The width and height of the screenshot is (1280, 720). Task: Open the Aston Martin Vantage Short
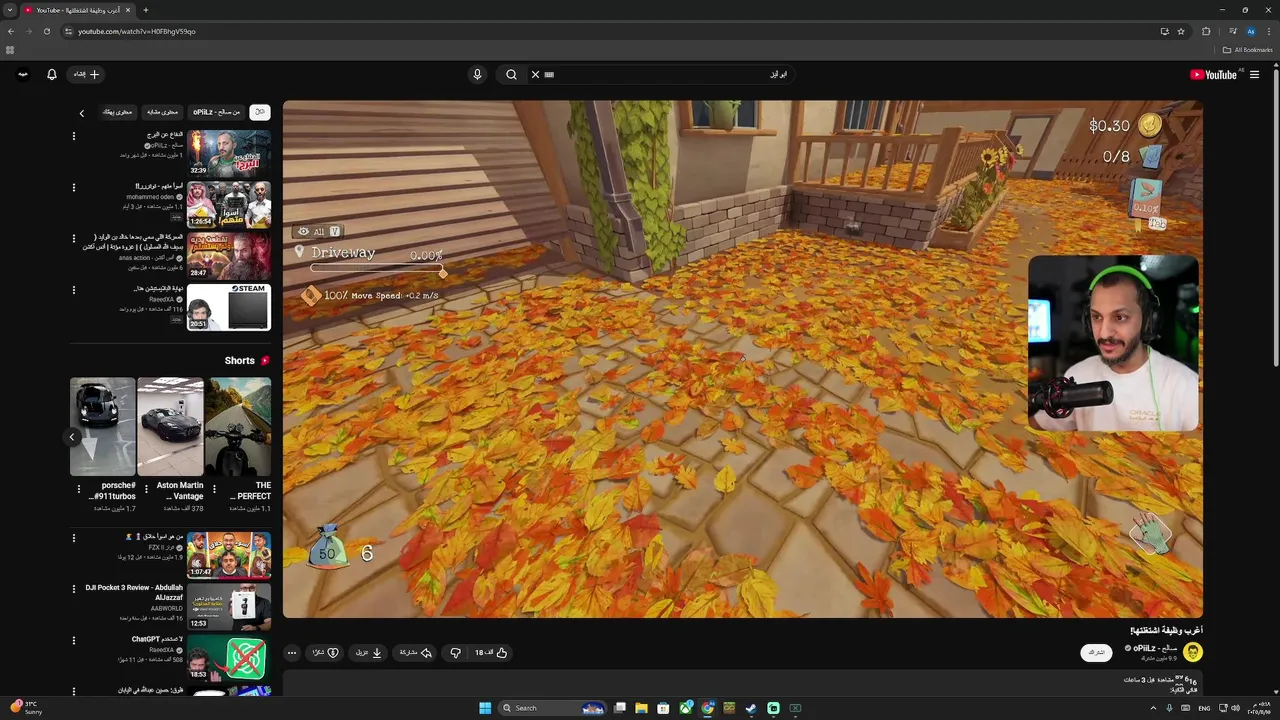click(170, 426)
